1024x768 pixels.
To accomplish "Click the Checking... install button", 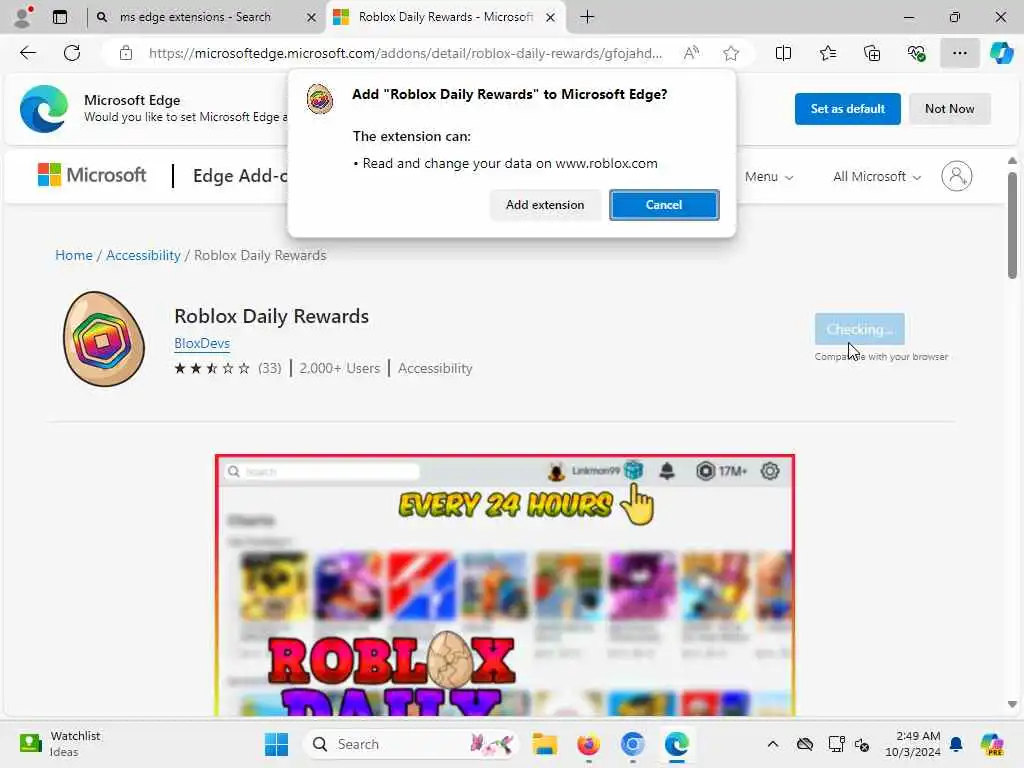I will 859,328.
